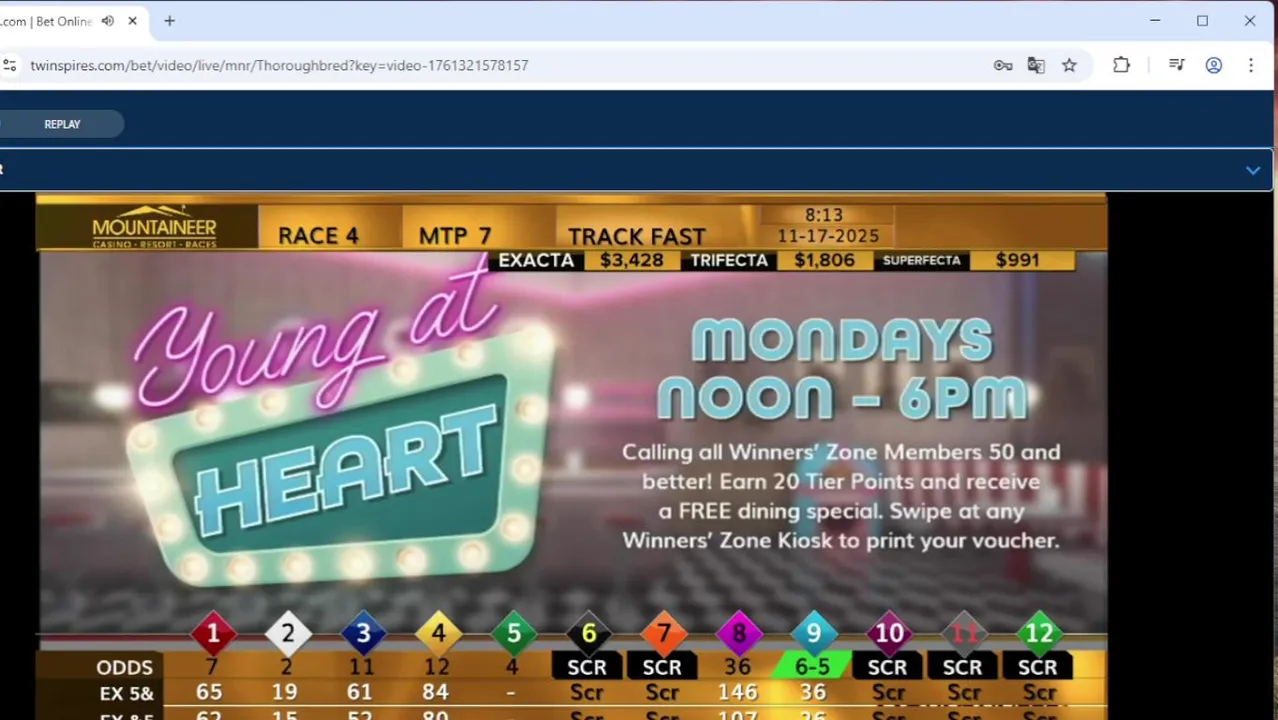This screenshot has width=1278, height=720.
Task: Minimize the browser window
Action: [1155, 21]
